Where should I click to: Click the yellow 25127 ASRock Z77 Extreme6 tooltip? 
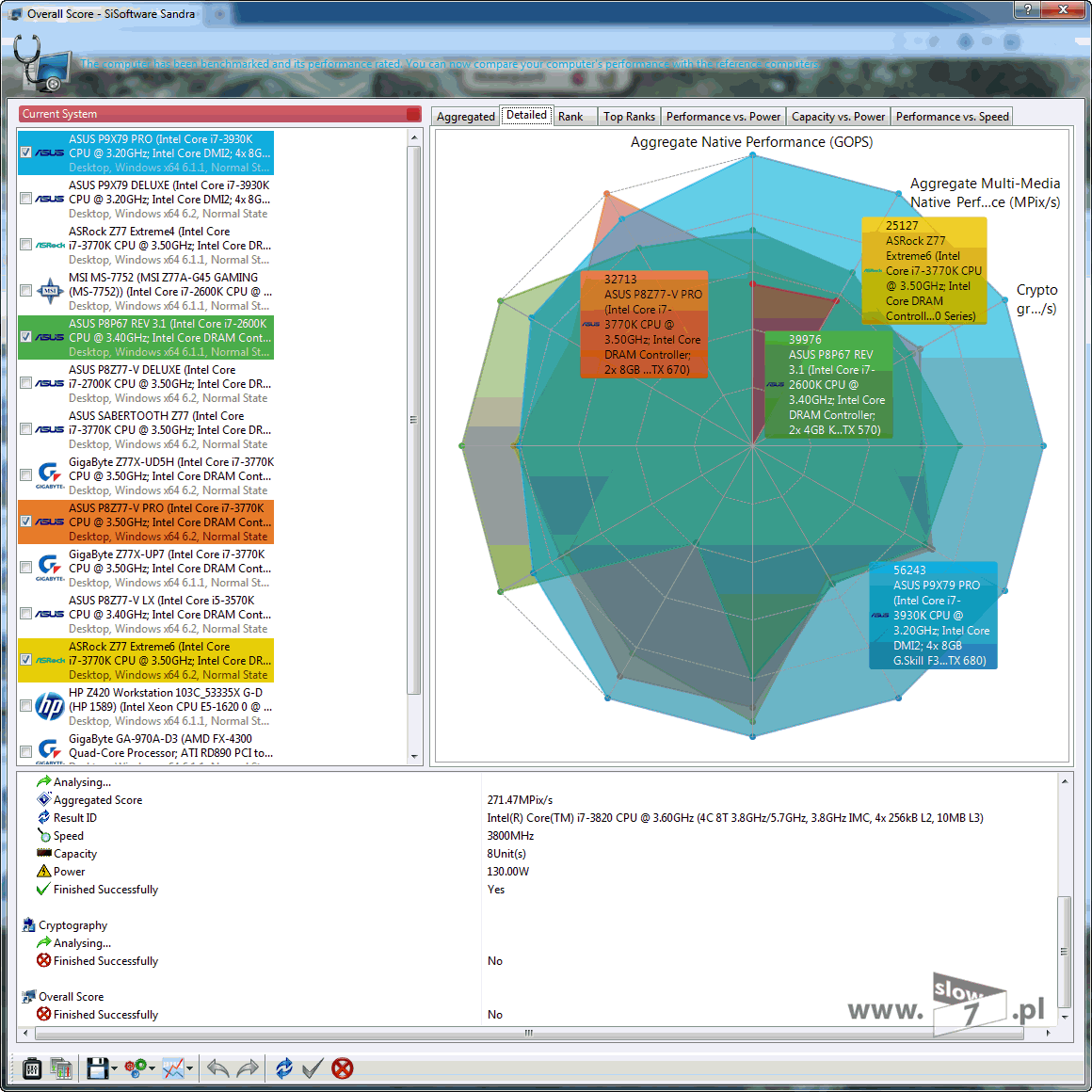coord(924,271)
